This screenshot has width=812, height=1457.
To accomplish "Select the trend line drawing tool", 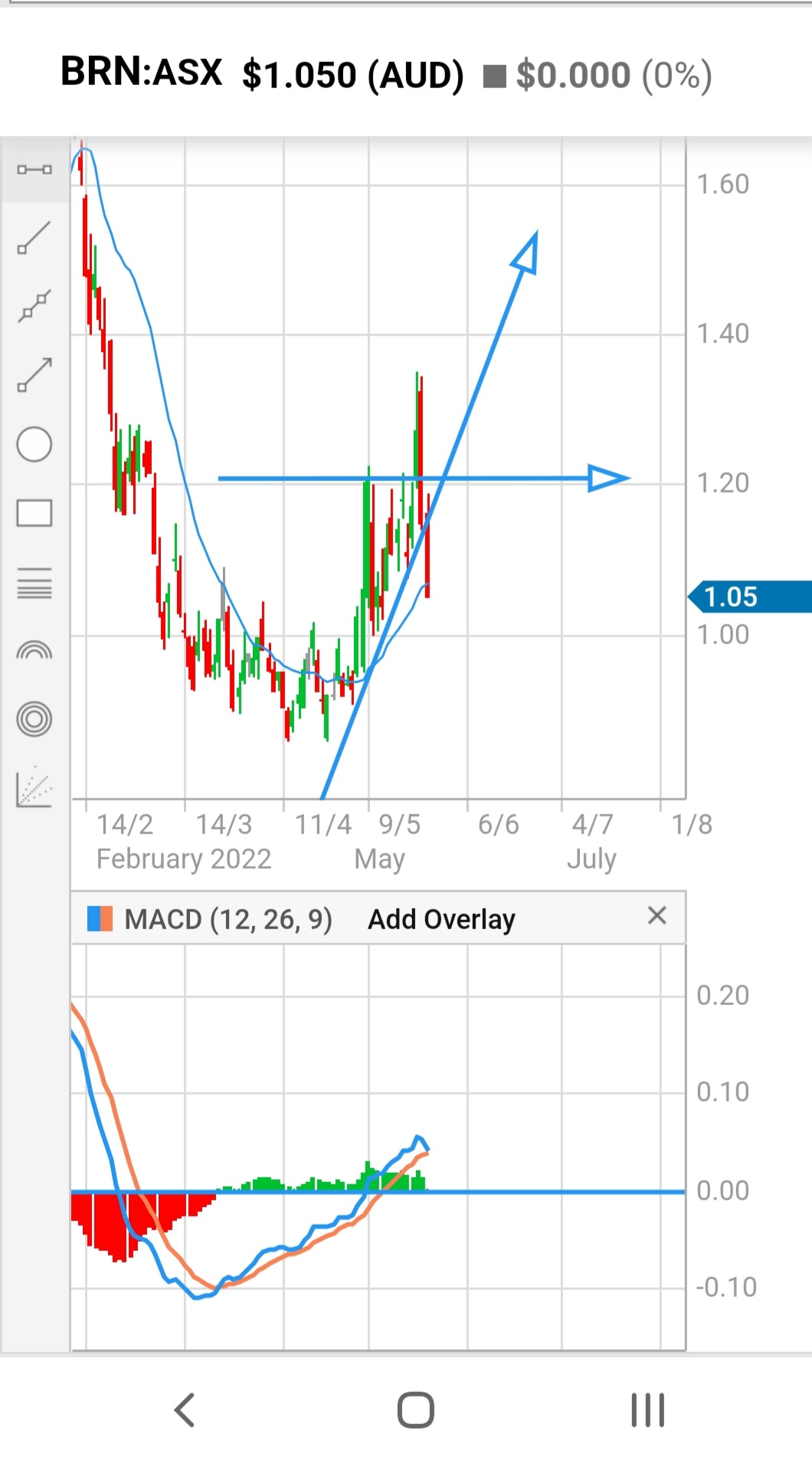I will tap(34, 237).
